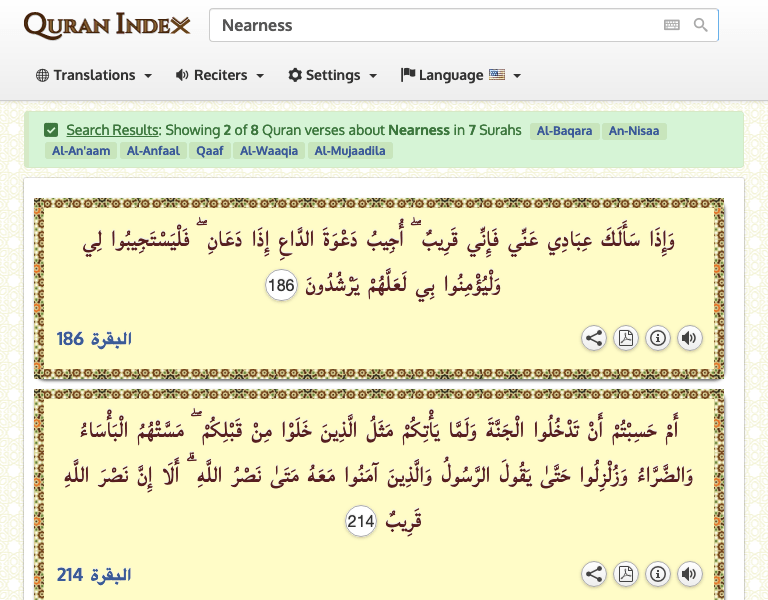Viewport: 768px width, 600px height.
Task: Open the Language selection menu
Action: tap(461, 75)
